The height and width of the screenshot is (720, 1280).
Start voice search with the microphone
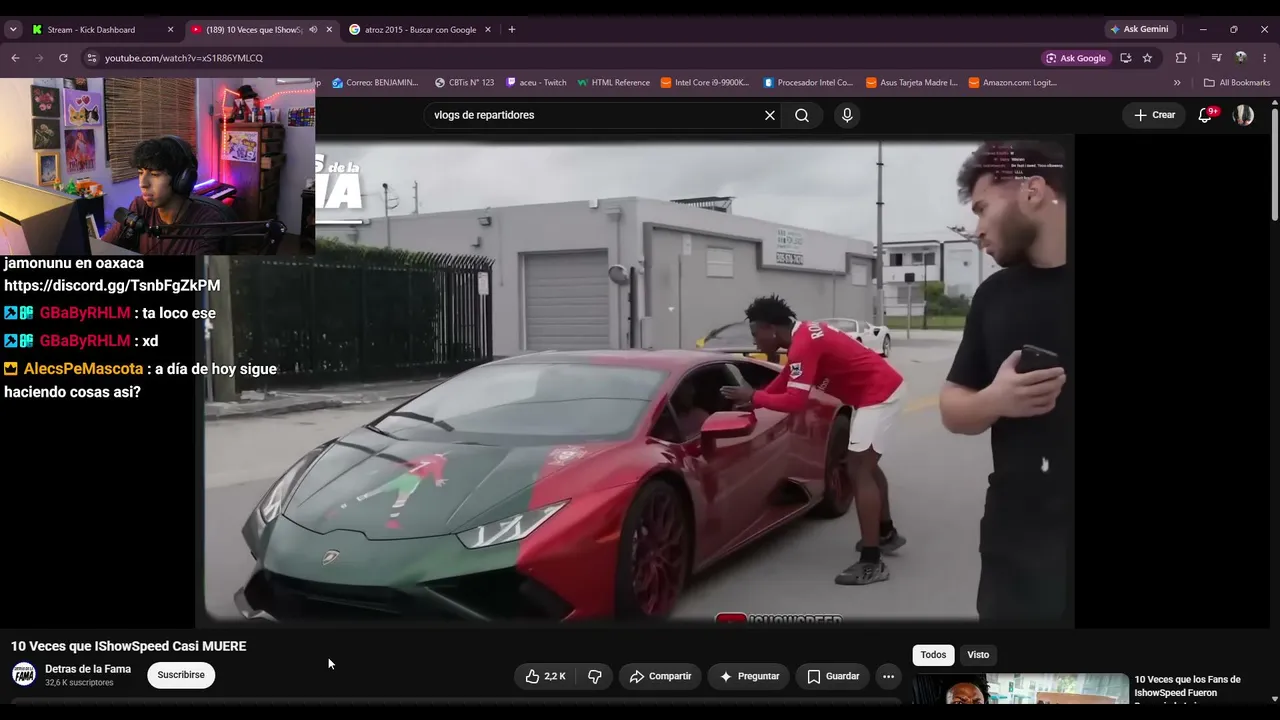click(847, 115)
